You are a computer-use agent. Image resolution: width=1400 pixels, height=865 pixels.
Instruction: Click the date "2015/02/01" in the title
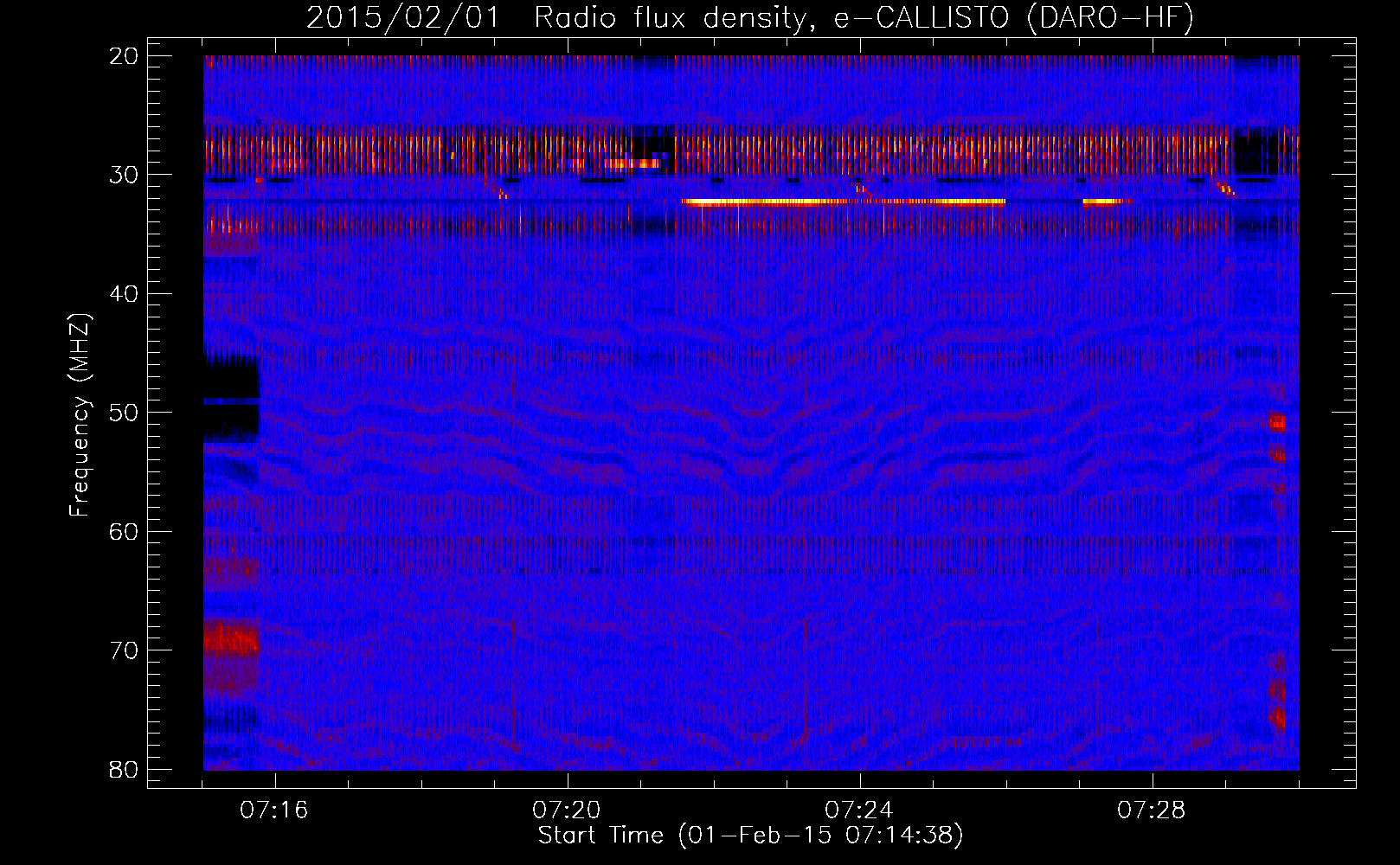click(x=402, y=17)
